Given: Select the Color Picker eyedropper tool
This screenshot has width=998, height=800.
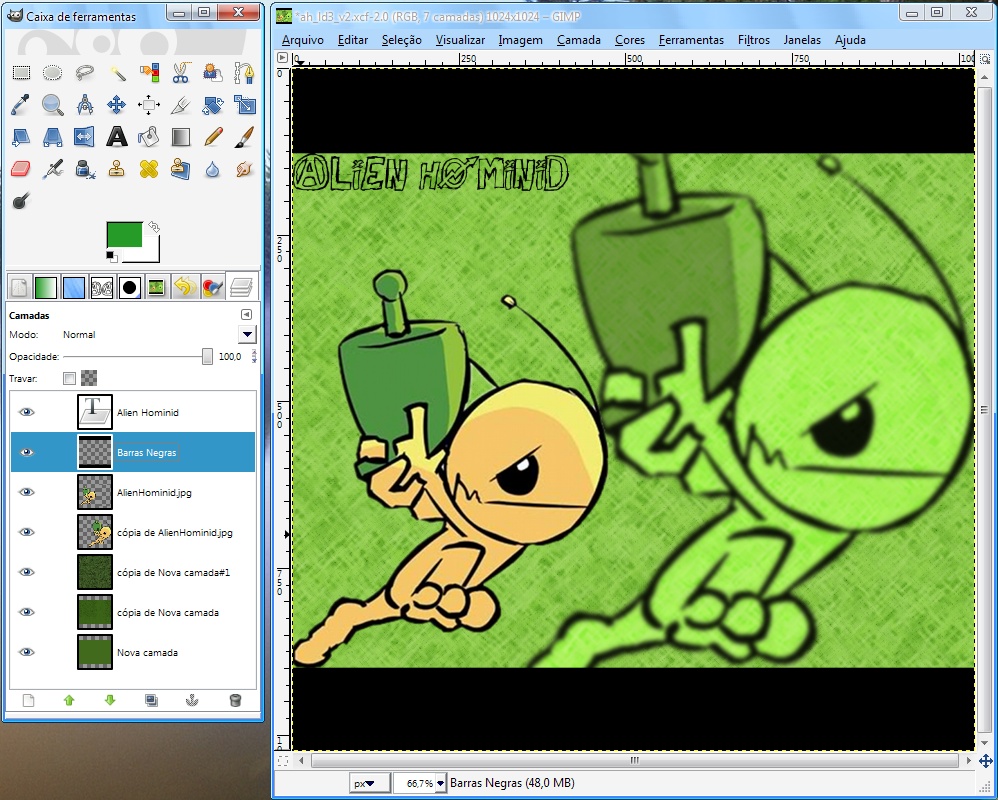Looking at the screenshot, I should tap(21, 104).
